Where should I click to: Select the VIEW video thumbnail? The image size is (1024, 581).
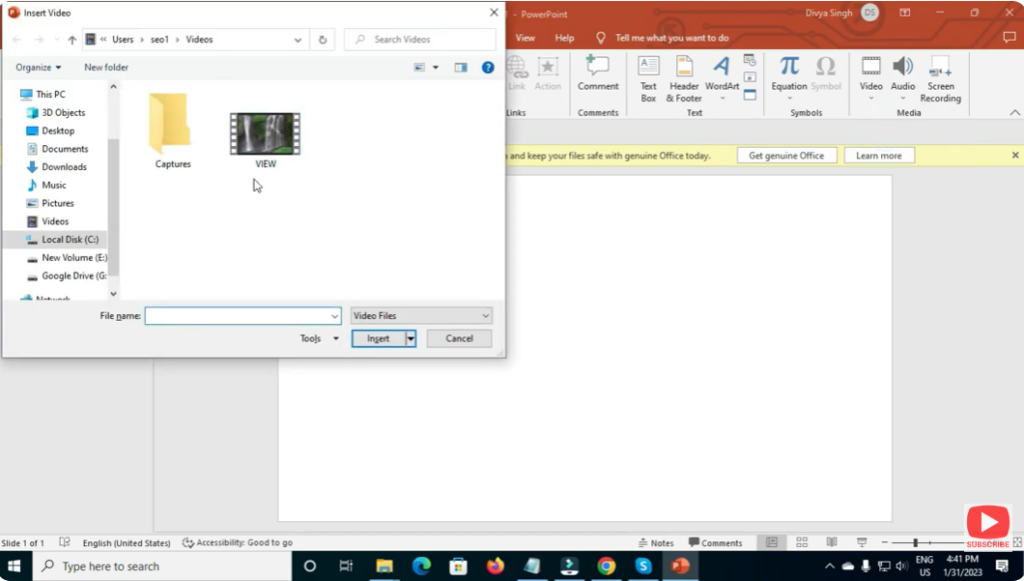click(264, 135)
